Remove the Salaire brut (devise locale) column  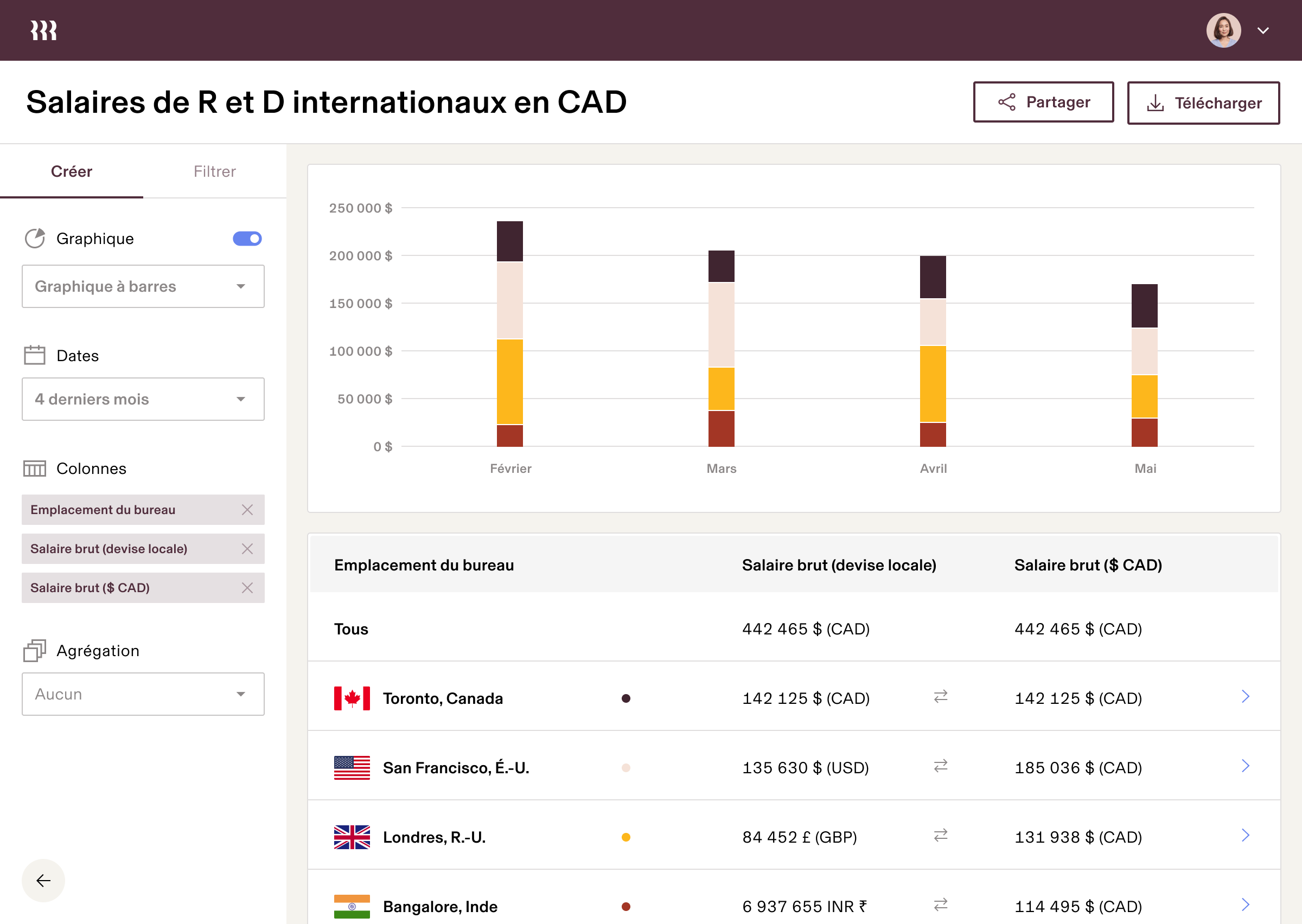pyautogui.click(x=247, y=548)
